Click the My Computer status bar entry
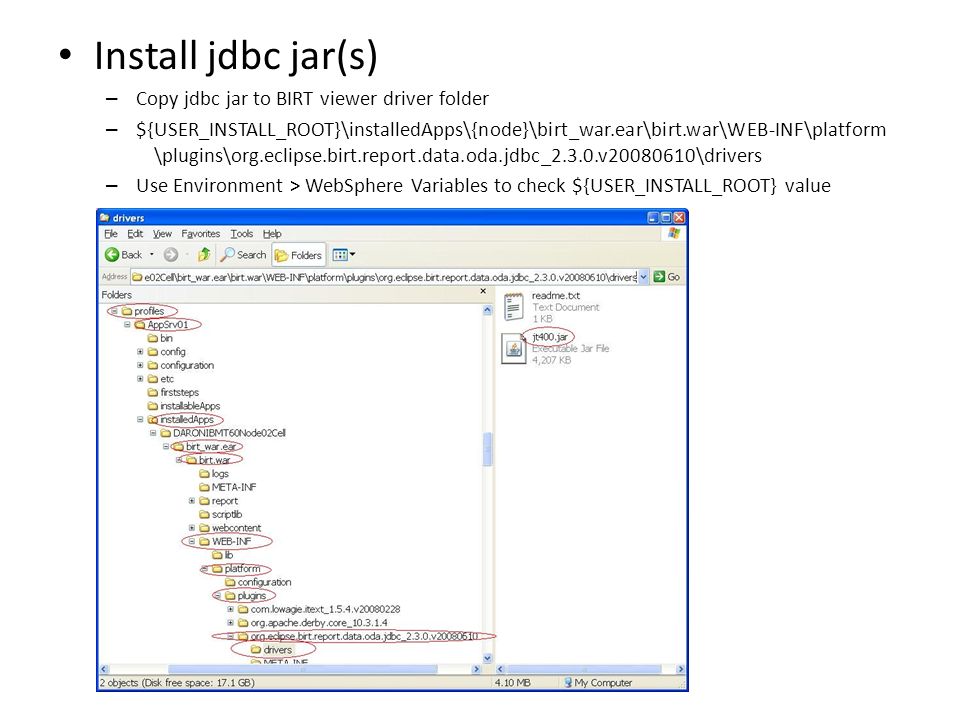The width and height of the screenshot is (960, 720). pos(598,683)
